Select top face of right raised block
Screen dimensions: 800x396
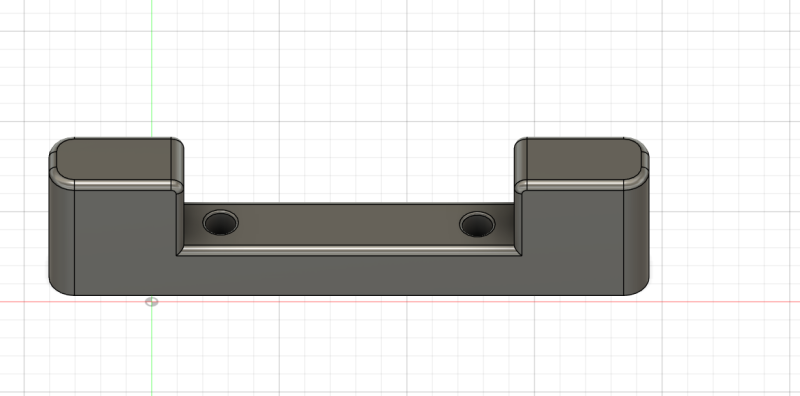(x=581, y=158)
